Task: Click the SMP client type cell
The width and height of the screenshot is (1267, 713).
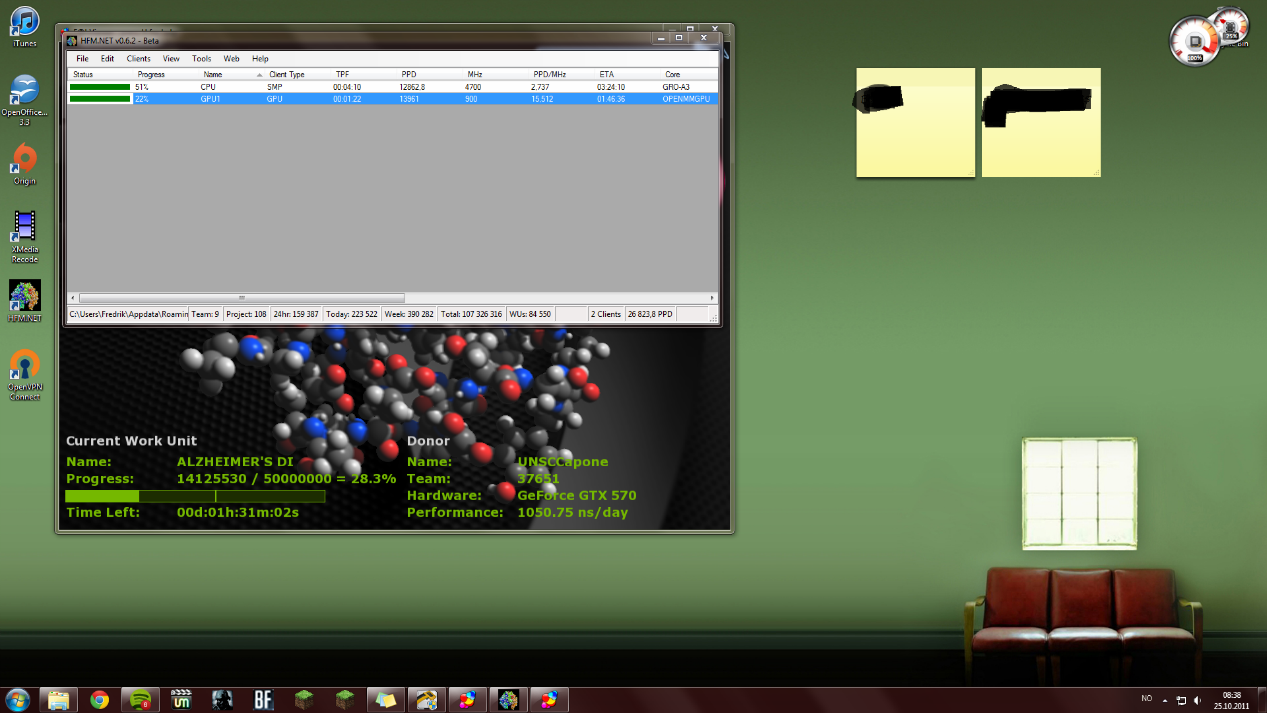Action: click(275, 87)
